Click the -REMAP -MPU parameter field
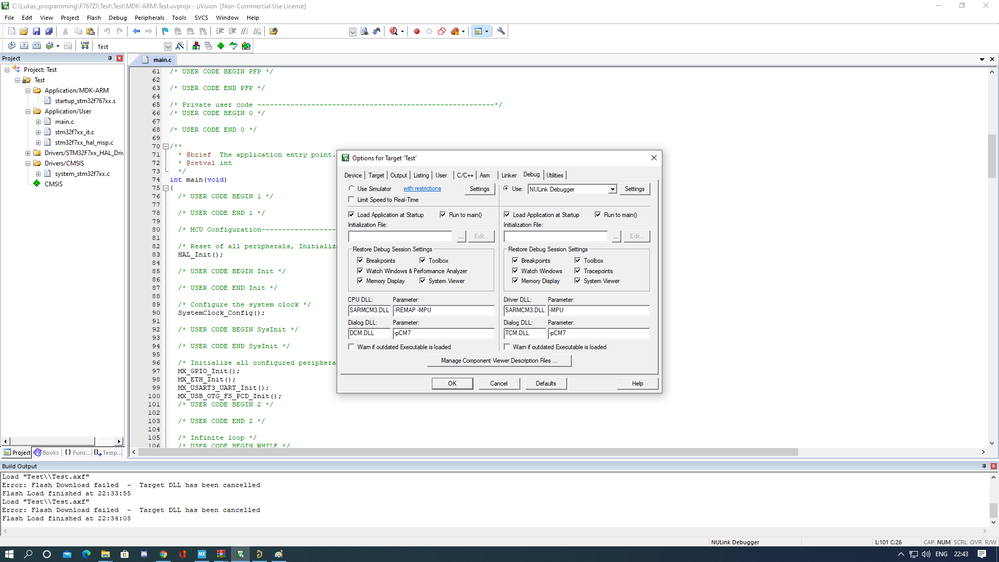This screenshot has height=562, width=999. pyautogui.click(x=443, y=310)
